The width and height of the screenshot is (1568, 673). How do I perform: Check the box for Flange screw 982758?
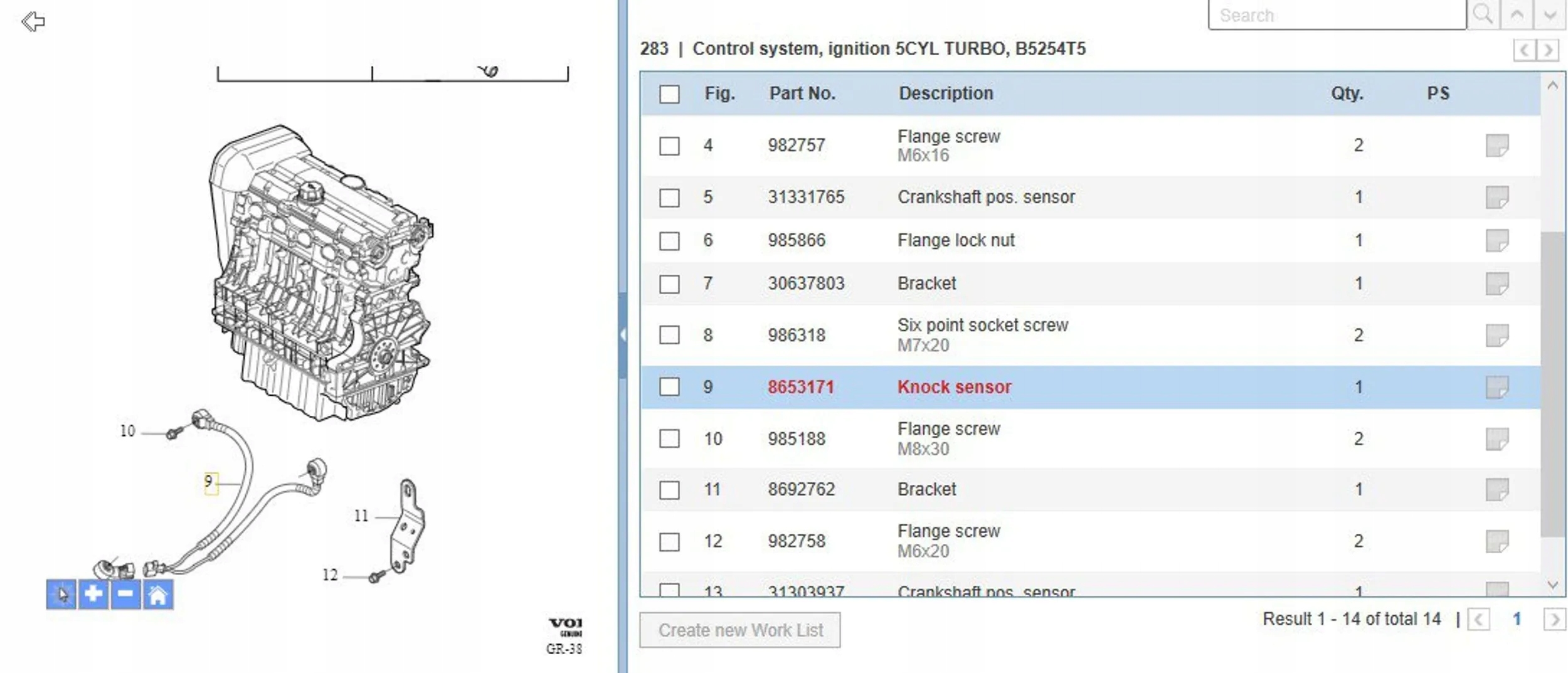pos(669,541)
